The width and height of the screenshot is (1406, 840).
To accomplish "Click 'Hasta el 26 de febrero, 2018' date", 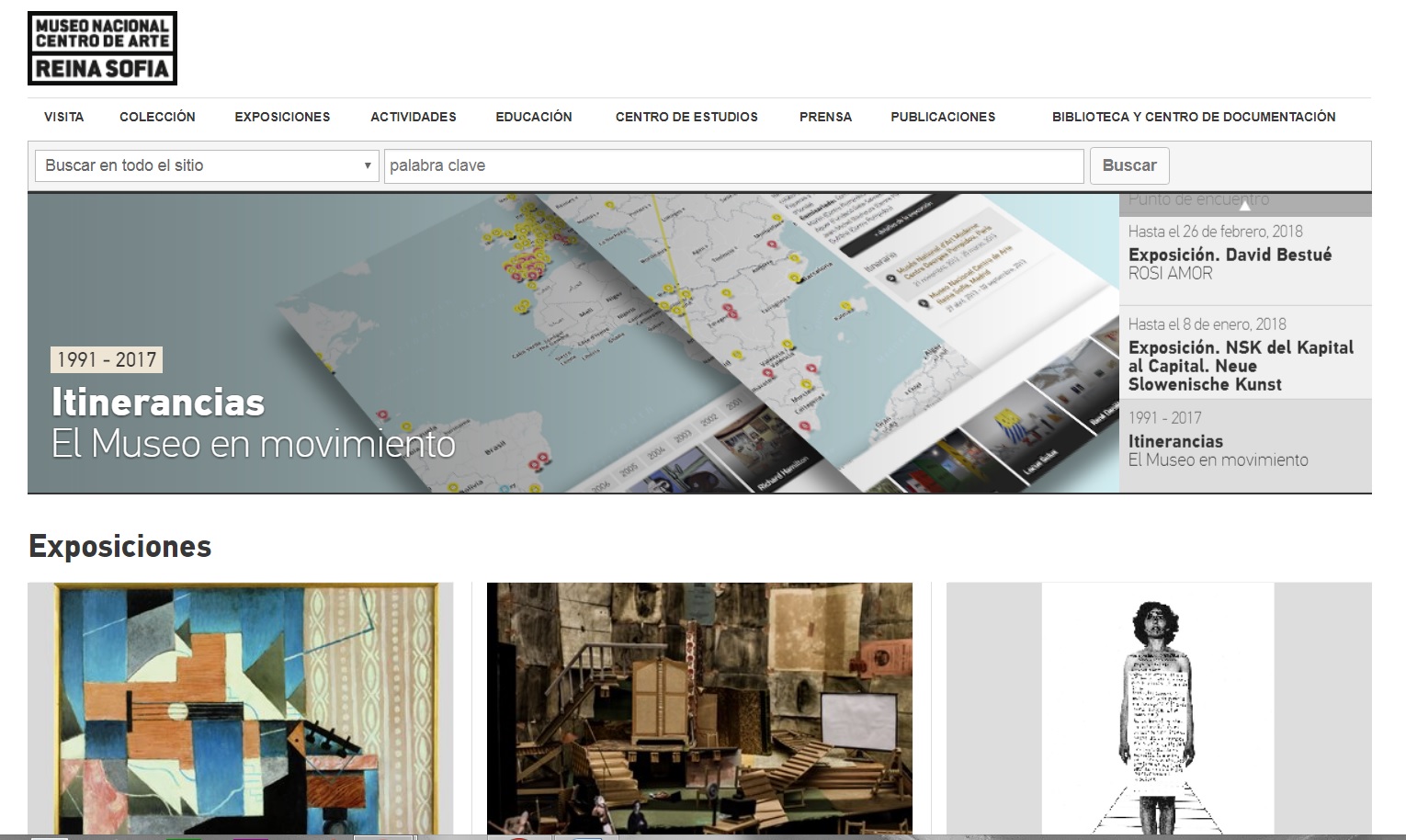I will (1216, 232).
